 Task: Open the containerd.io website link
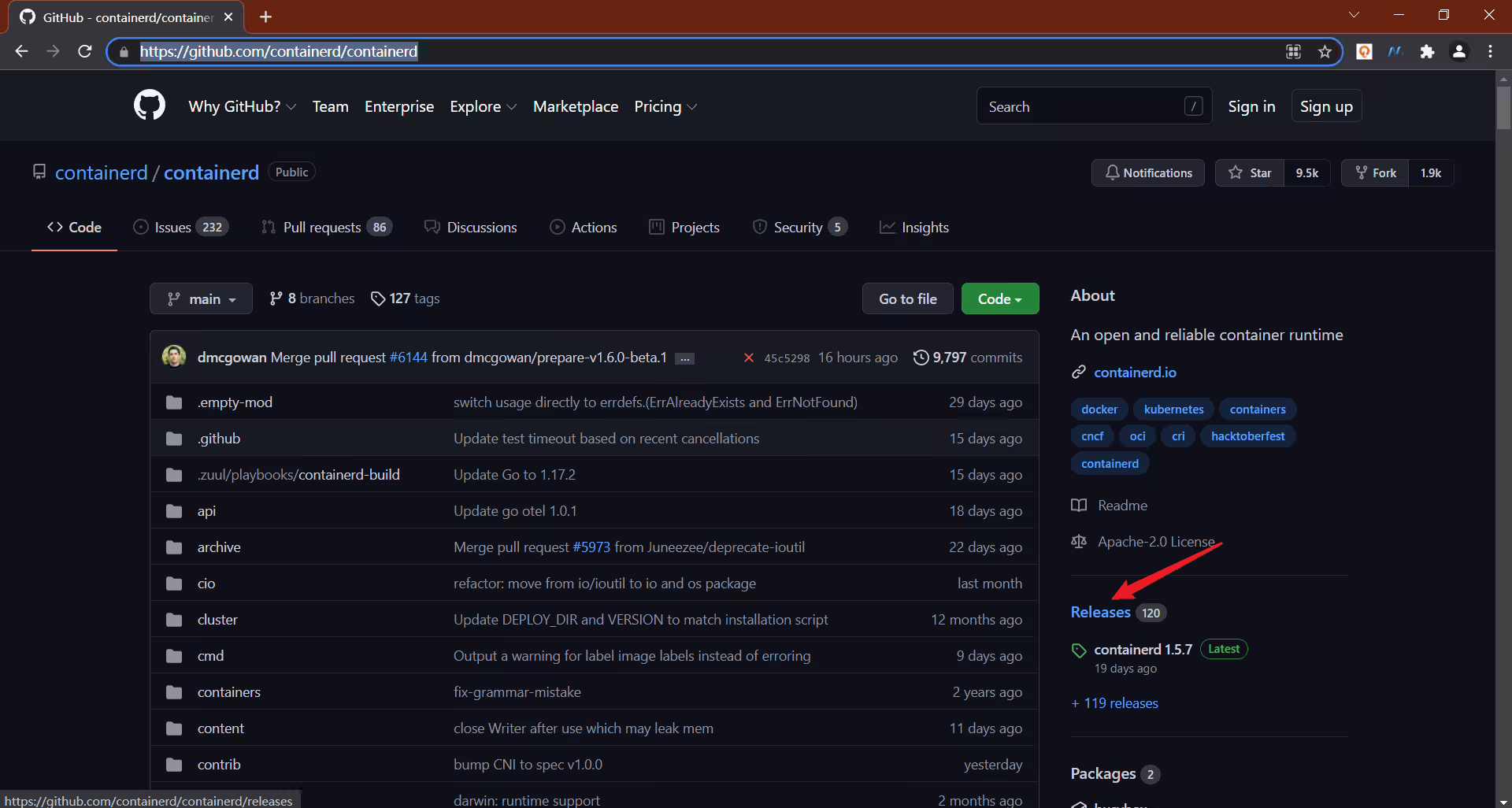1135,372
